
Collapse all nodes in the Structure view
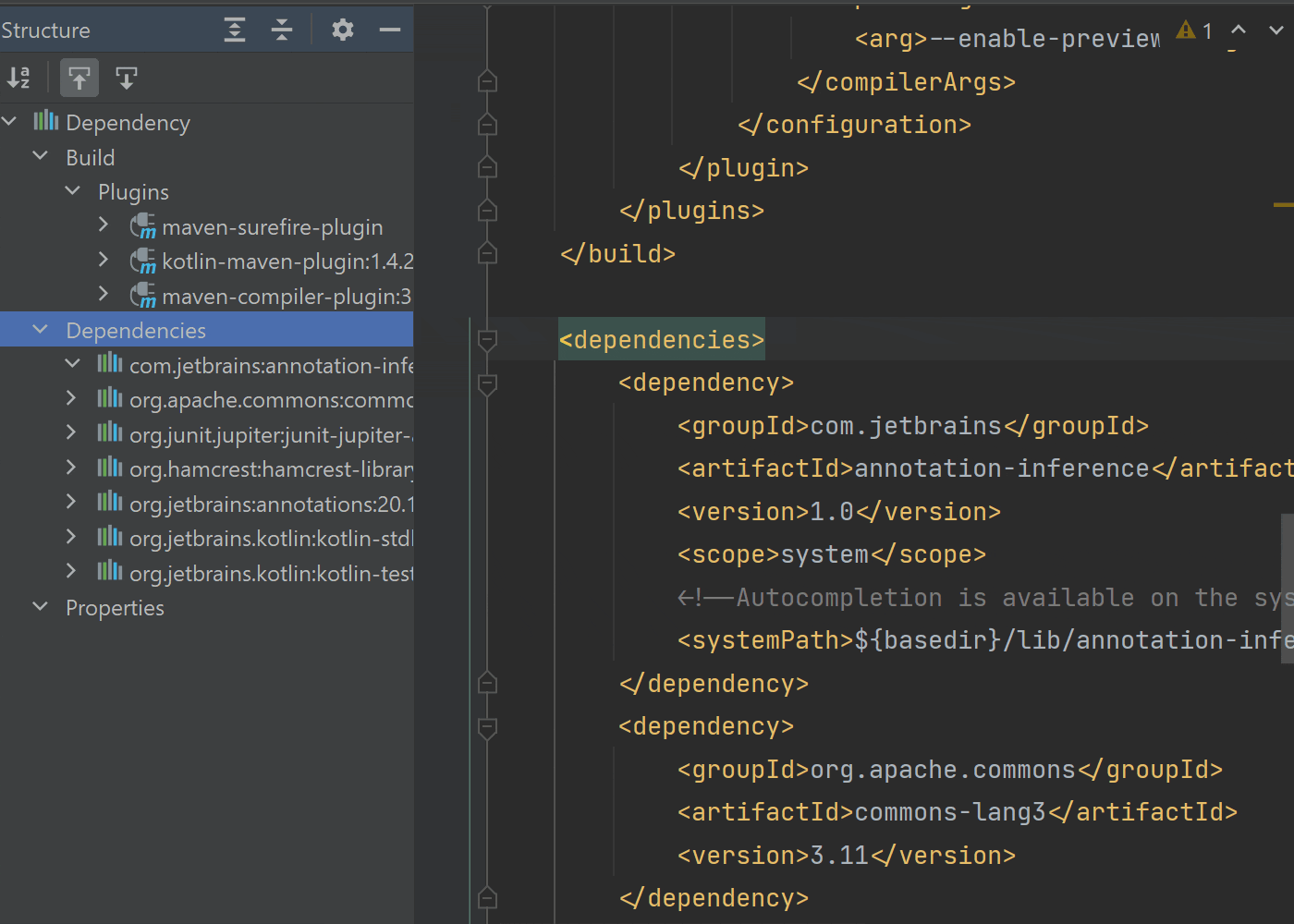(282, 30)
